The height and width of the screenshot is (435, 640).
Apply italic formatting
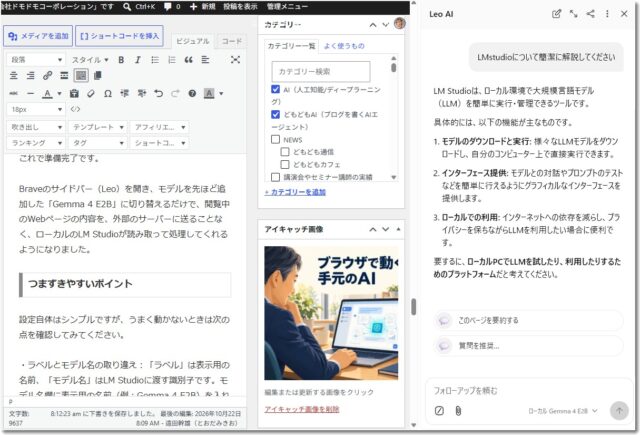(x=138, y=60)
